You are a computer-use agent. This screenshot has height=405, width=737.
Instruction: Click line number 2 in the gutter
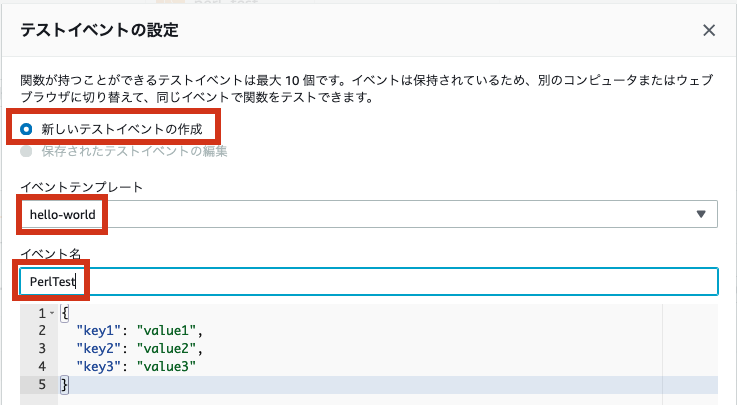[42, 331]
